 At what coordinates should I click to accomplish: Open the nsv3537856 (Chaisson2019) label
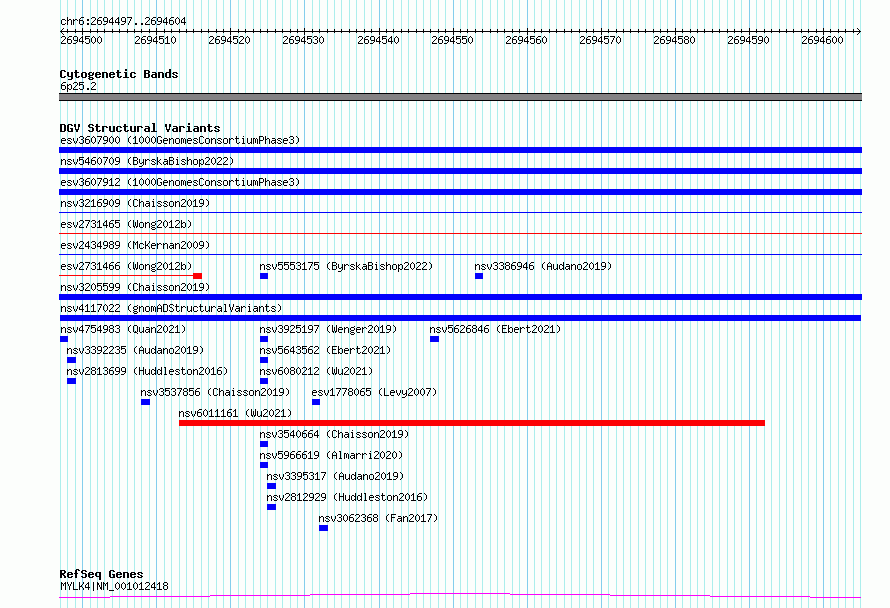point(215,392)
